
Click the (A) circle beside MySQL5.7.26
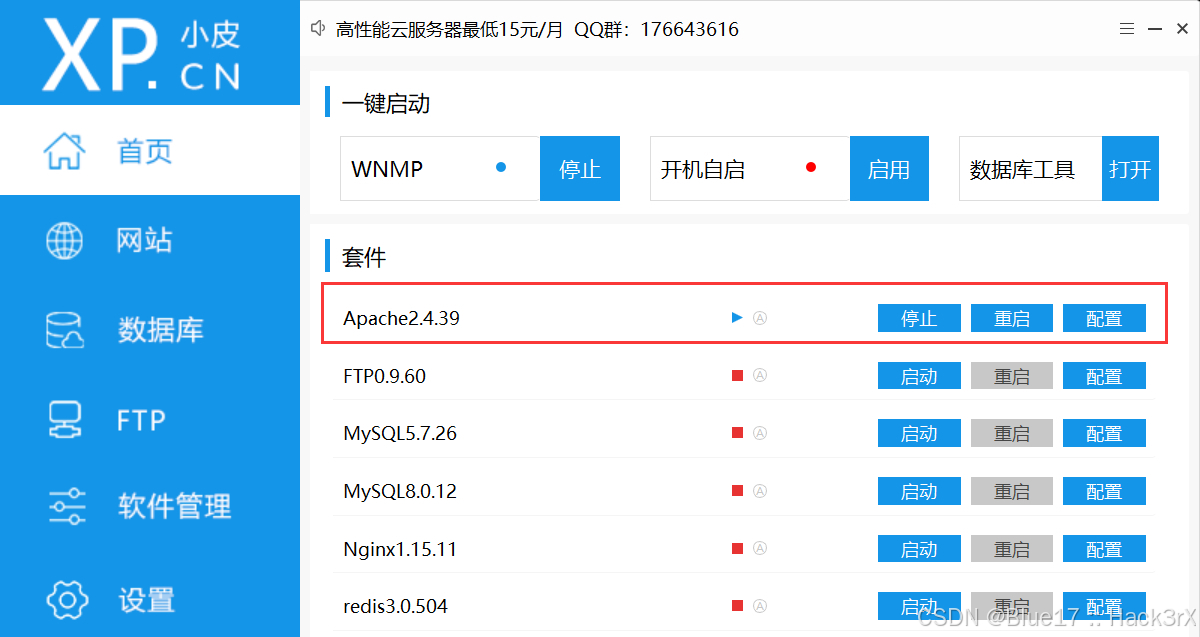(760, 433)
